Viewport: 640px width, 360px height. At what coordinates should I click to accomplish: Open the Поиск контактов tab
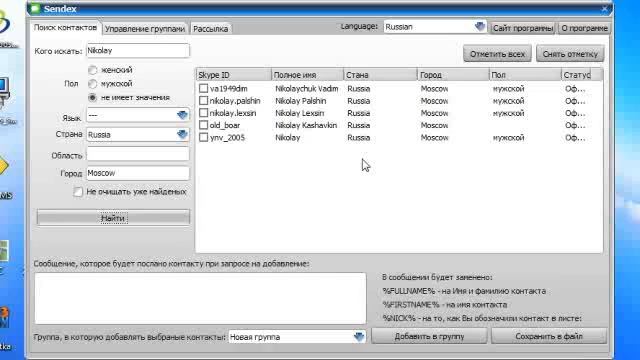click(x=65, y=28)
